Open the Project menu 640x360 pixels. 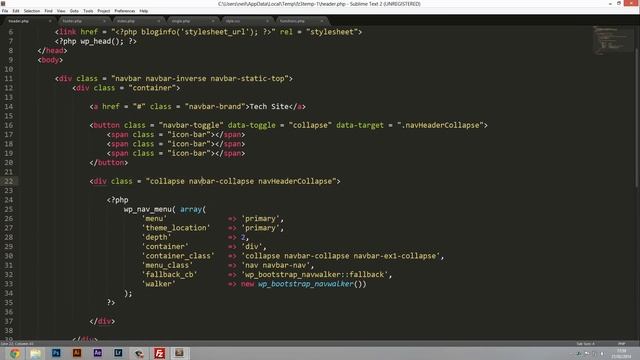pyautogui.click(x=104, y=11)
